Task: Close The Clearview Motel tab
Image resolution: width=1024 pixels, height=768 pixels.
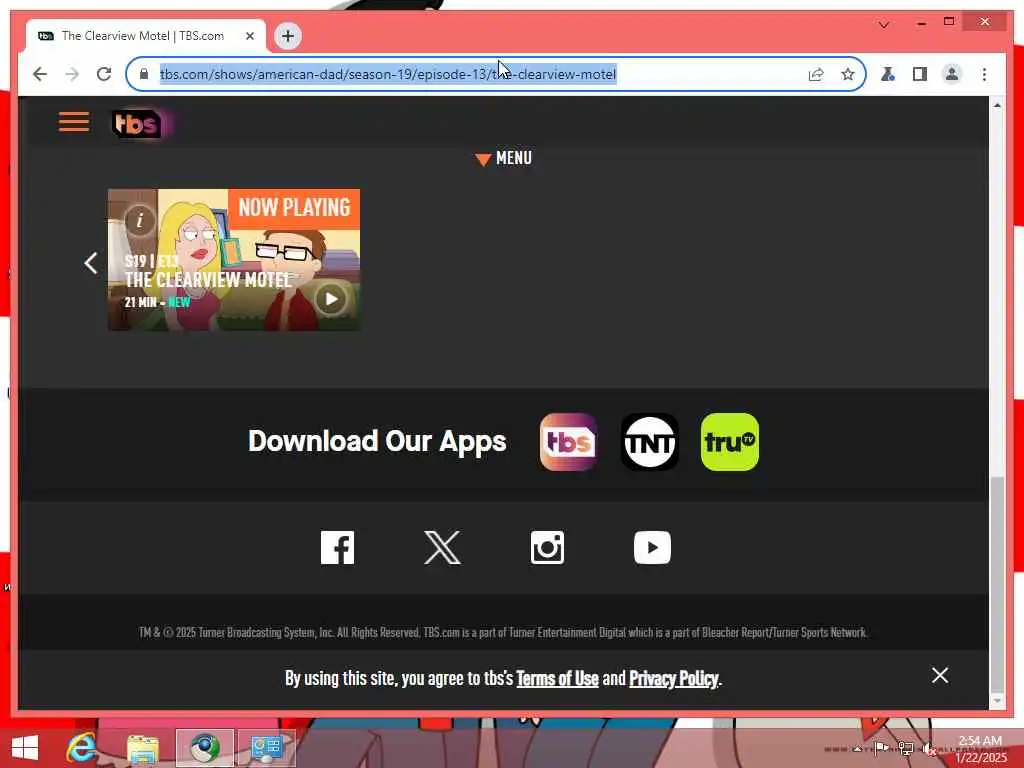Action: click(249, 36)
